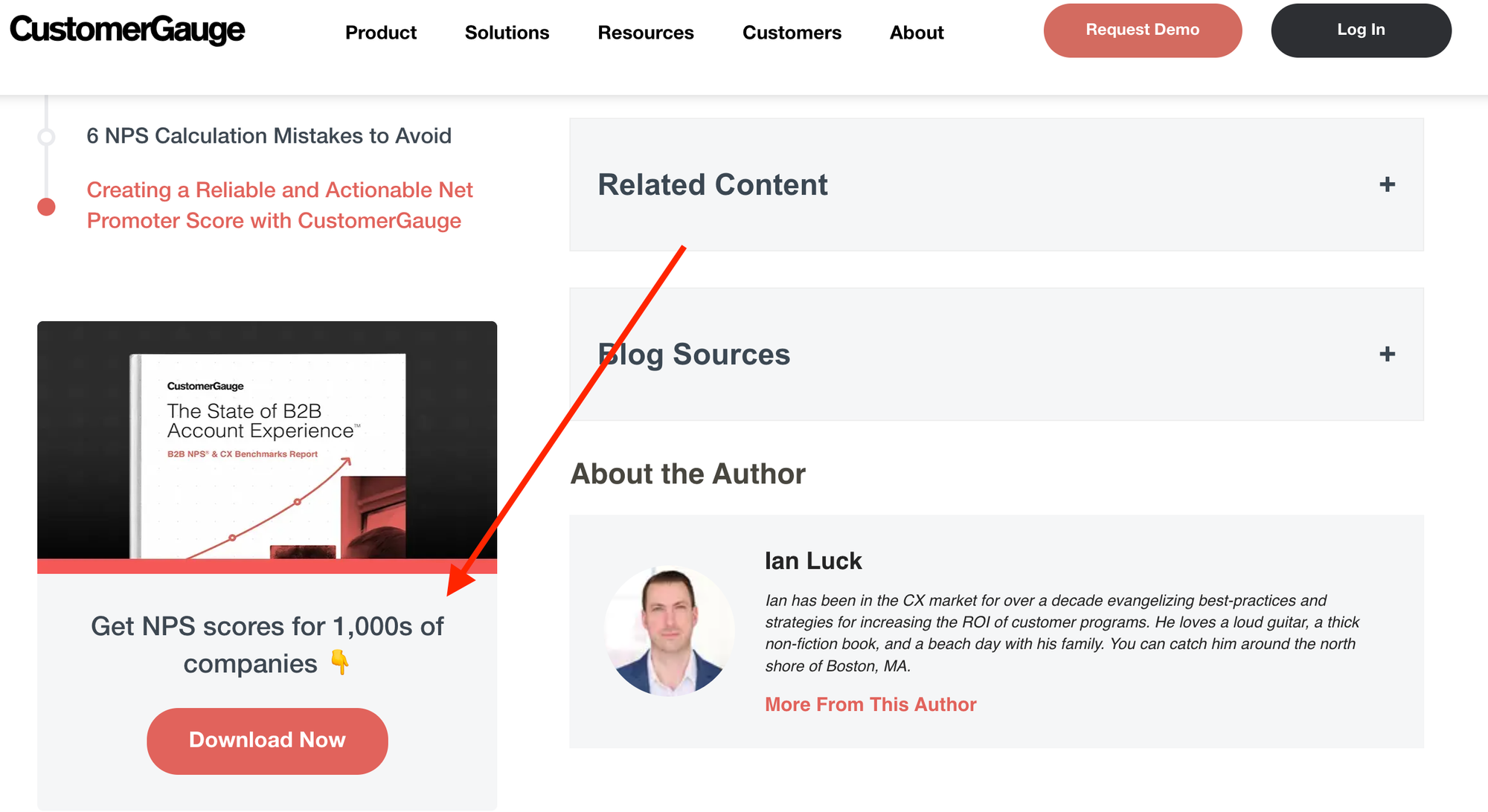Click the CustomerGauge logo
The image size is (1488, 812).
click(x=127, y=30)
